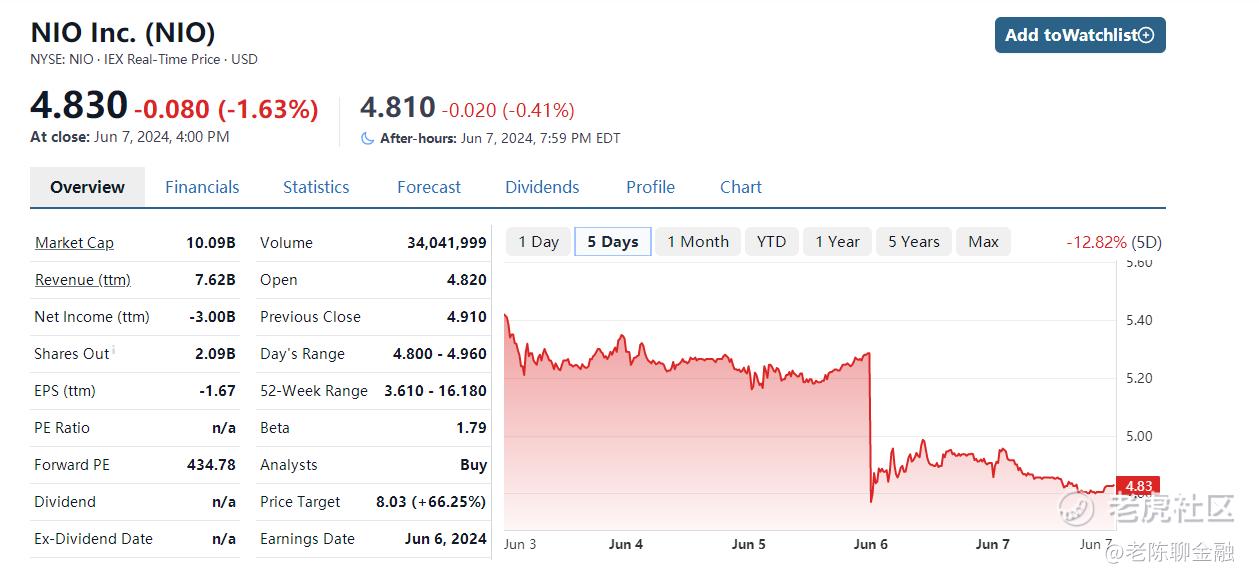Open the Dividends tab
The height and width of the screenshot is (581, 1259).
[542, 187]
